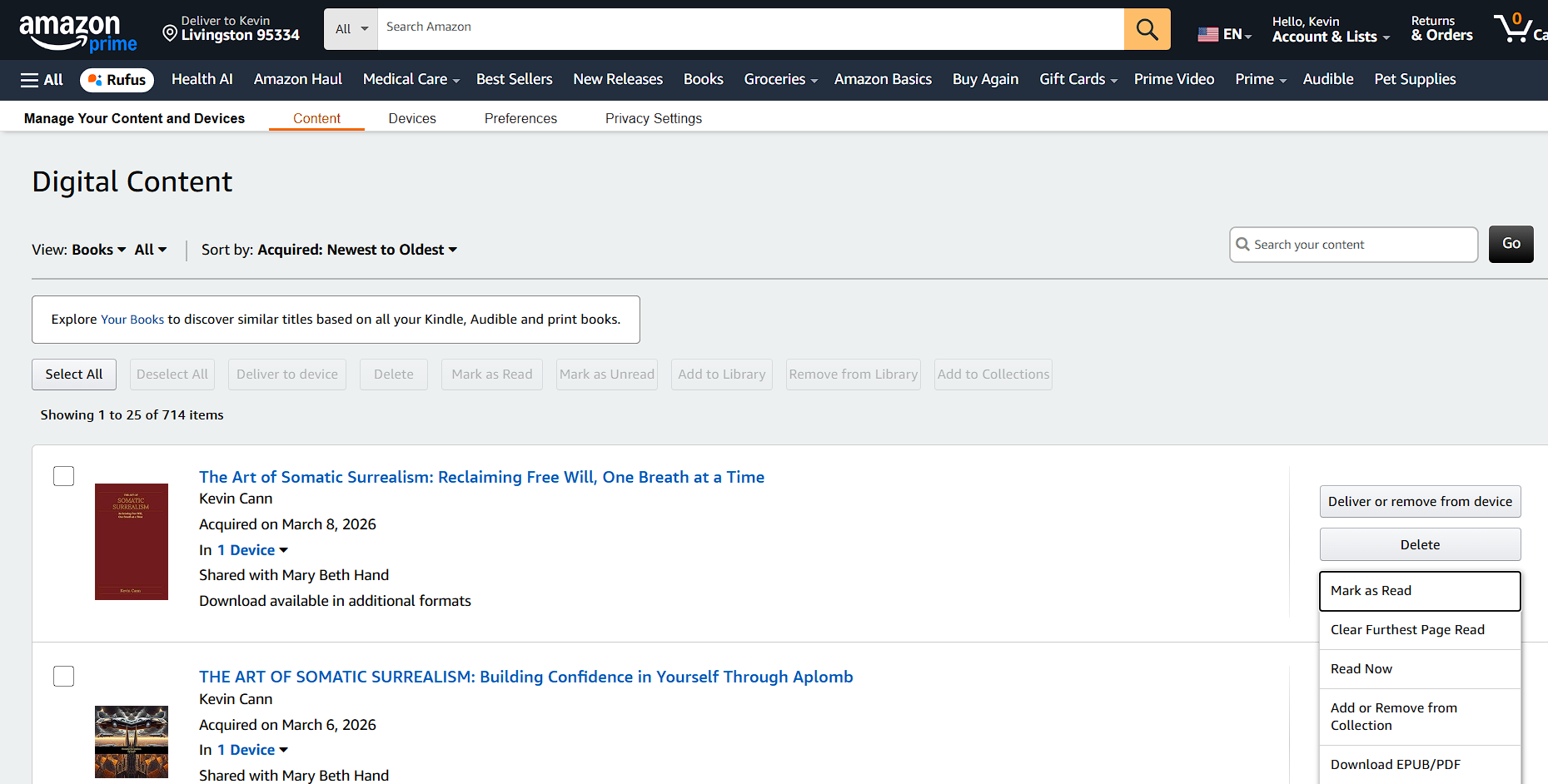Click the Add to Library button
Image resolution: width=1548 pixels, height=784 pixels.
click(x=722, y=375)
